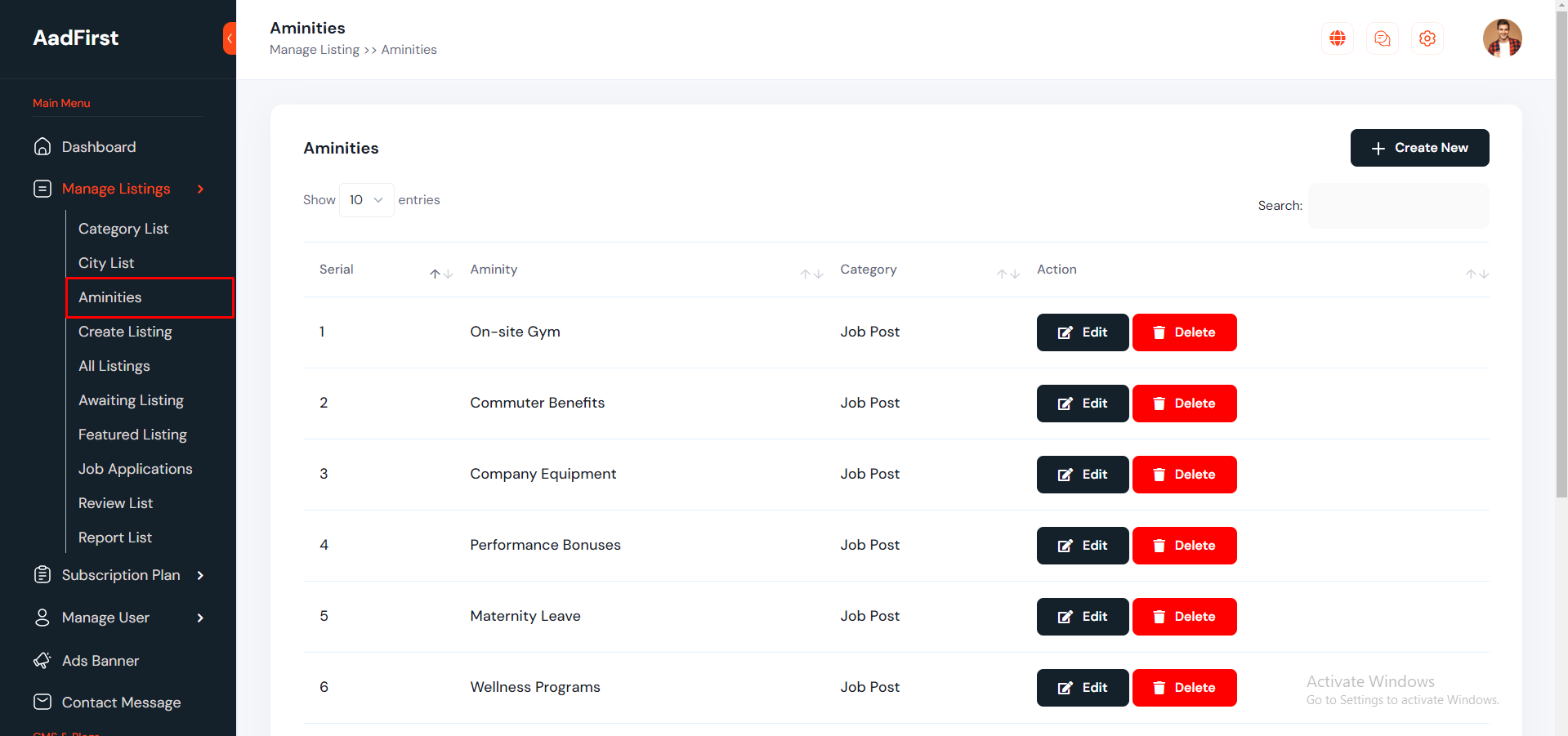Click the Manage User person icon
The height and width of the screenshot is (736, 1568).
(x=42, y=618)
